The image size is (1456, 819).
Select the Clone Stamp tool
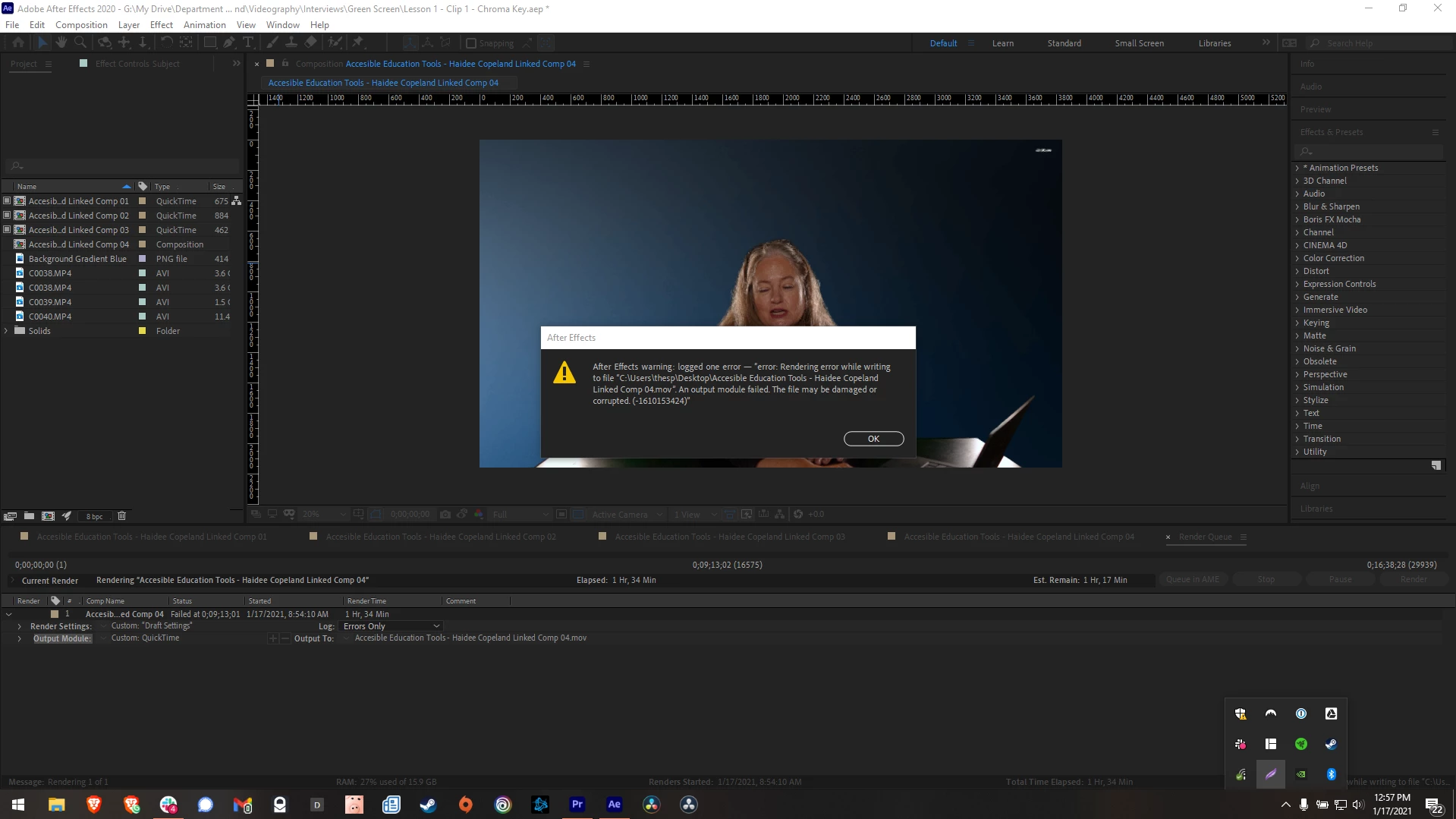click(x=291, y=43)
